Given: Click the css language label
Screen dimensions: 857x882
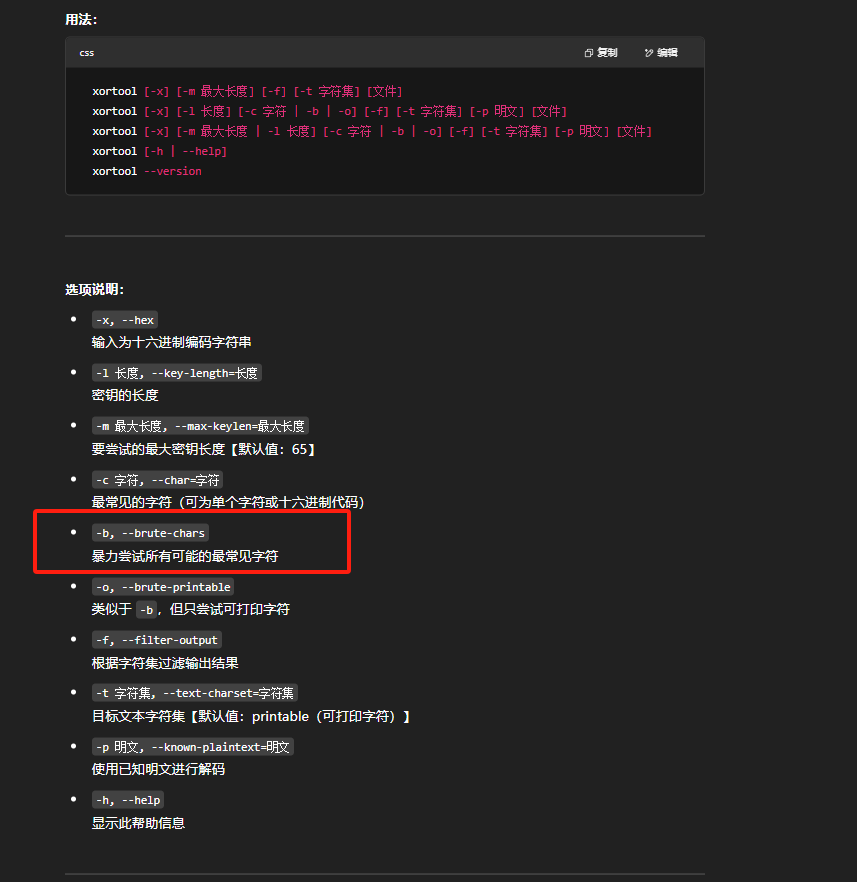Looking at the screenshot, I should pyautogui.click(x=87, y=53).
